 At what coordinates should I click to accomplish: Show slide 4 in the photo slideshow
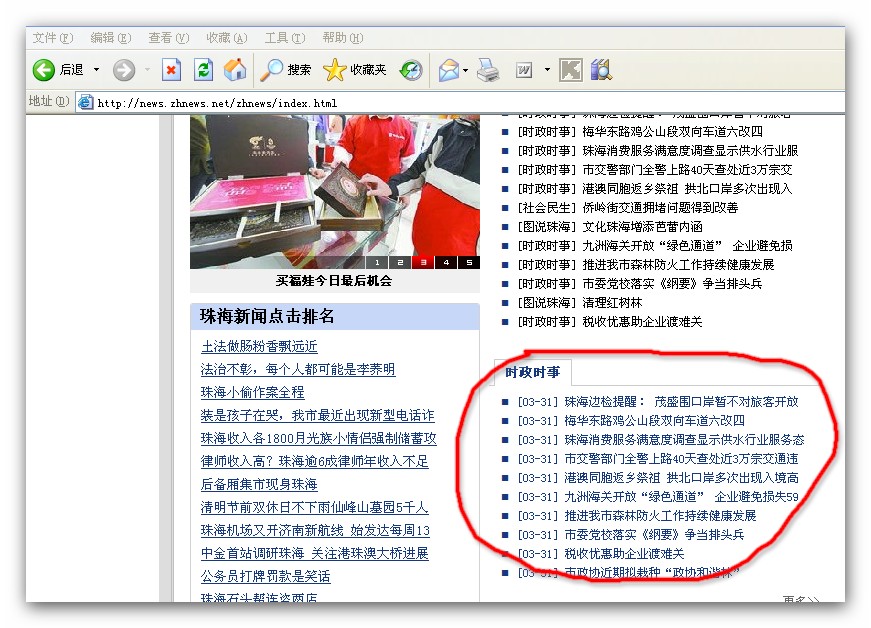click(446, 263)
